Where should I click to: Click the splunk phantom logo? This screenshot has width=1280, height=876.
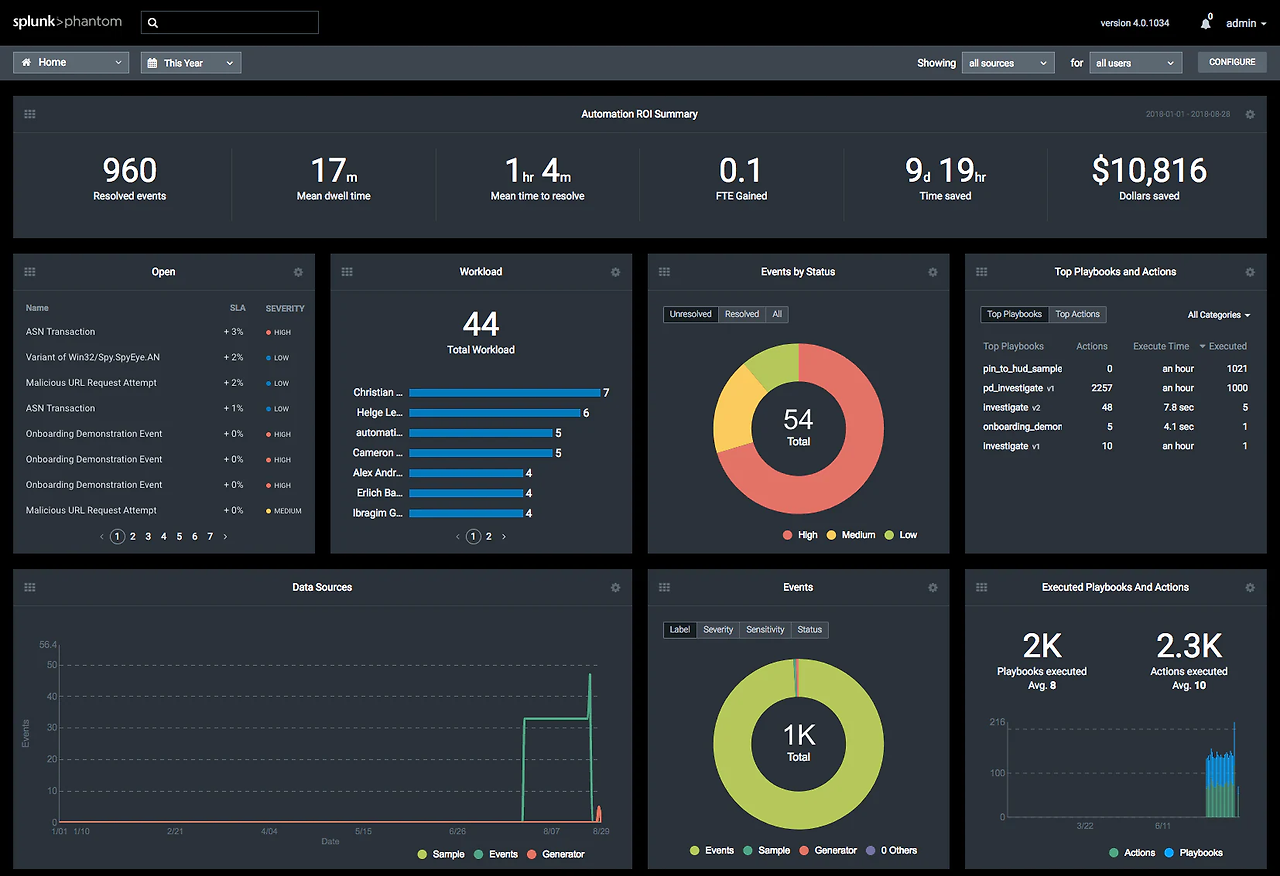coord(67,21)
